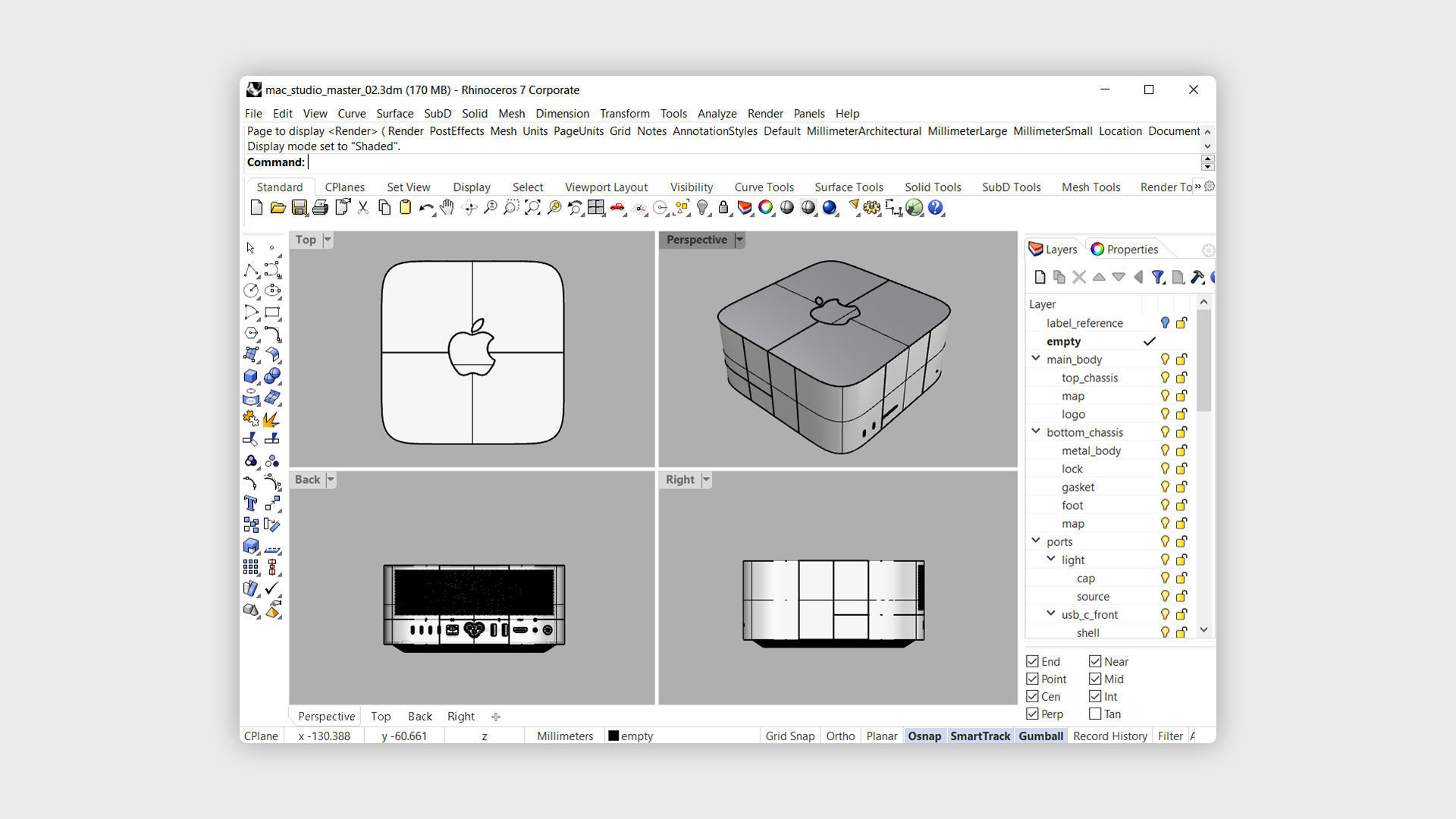Screen dimensions: 1456x819
Task: Toggle Gumball in status bar
Action: click(x=1040, y=736)
